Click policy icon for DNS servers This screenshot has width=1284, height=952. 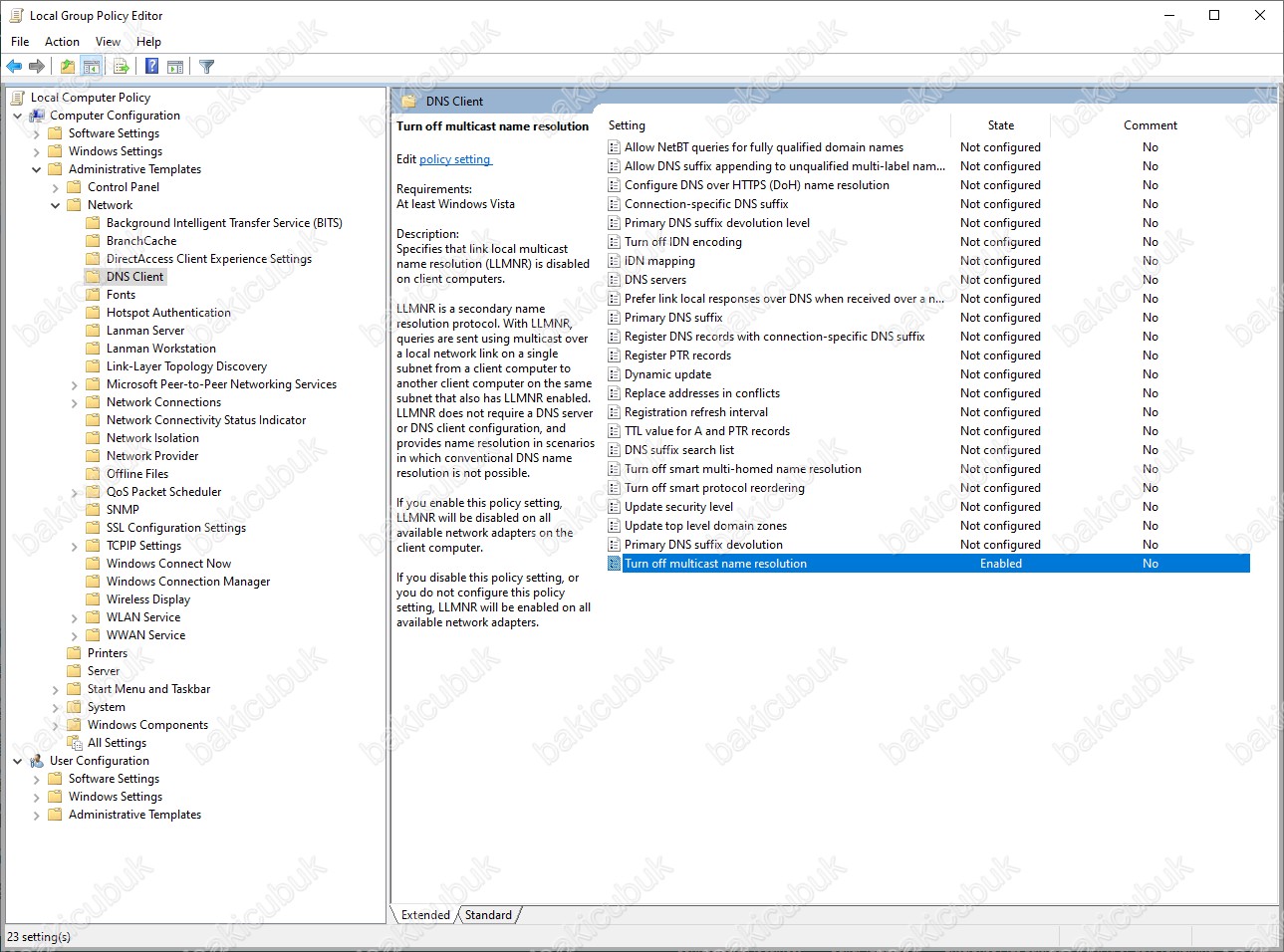click(x=615, y=280)
